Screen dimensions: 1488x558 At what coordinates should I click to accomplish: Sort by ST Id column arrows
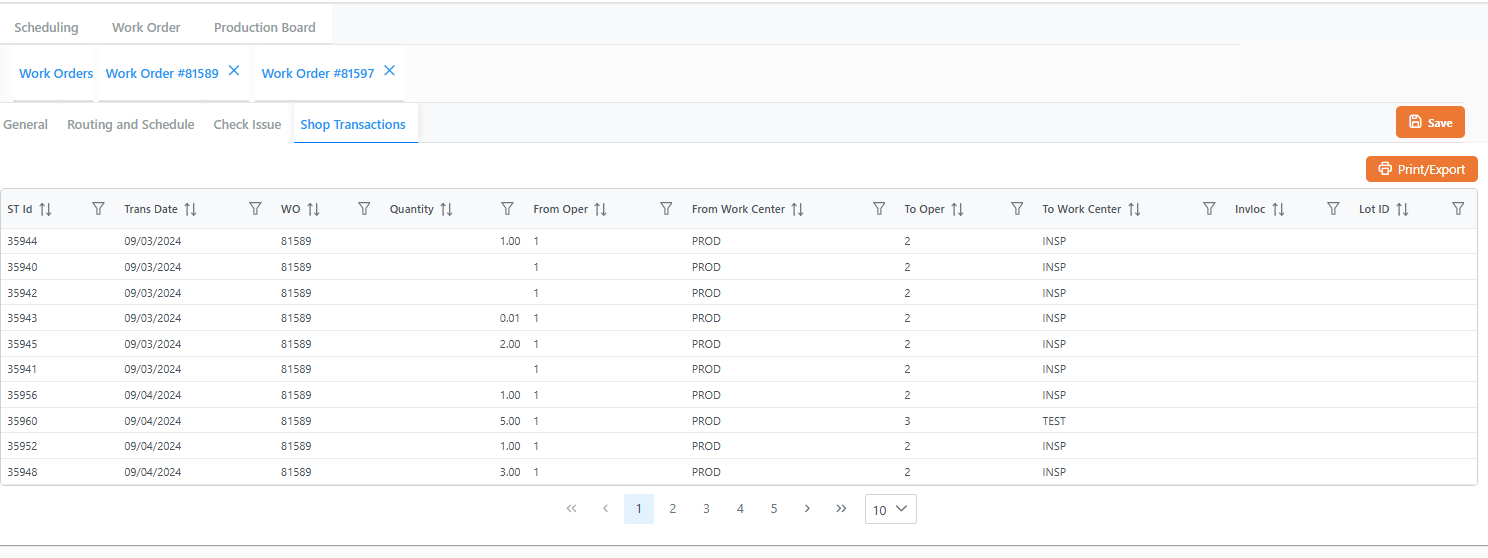pos(45,209)
